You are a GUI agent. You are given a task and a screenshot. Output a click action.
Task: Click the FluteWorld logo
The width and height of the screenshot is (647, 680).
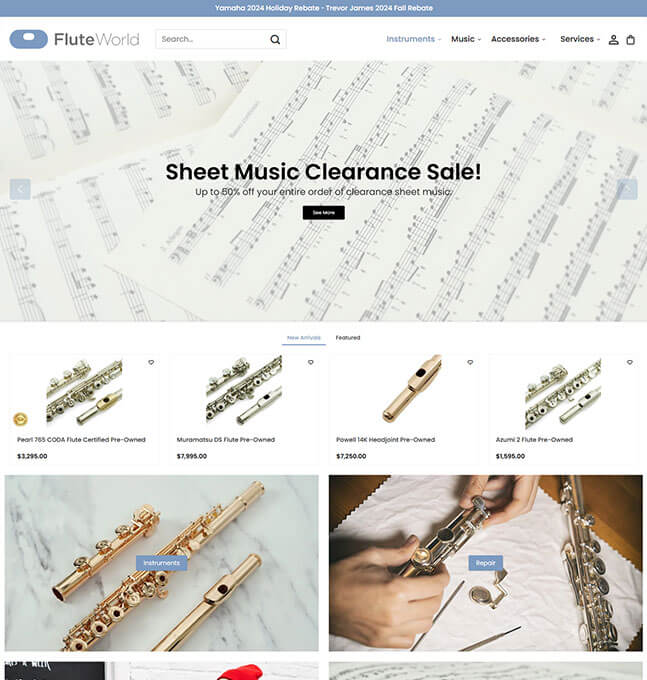coord(75,39)
